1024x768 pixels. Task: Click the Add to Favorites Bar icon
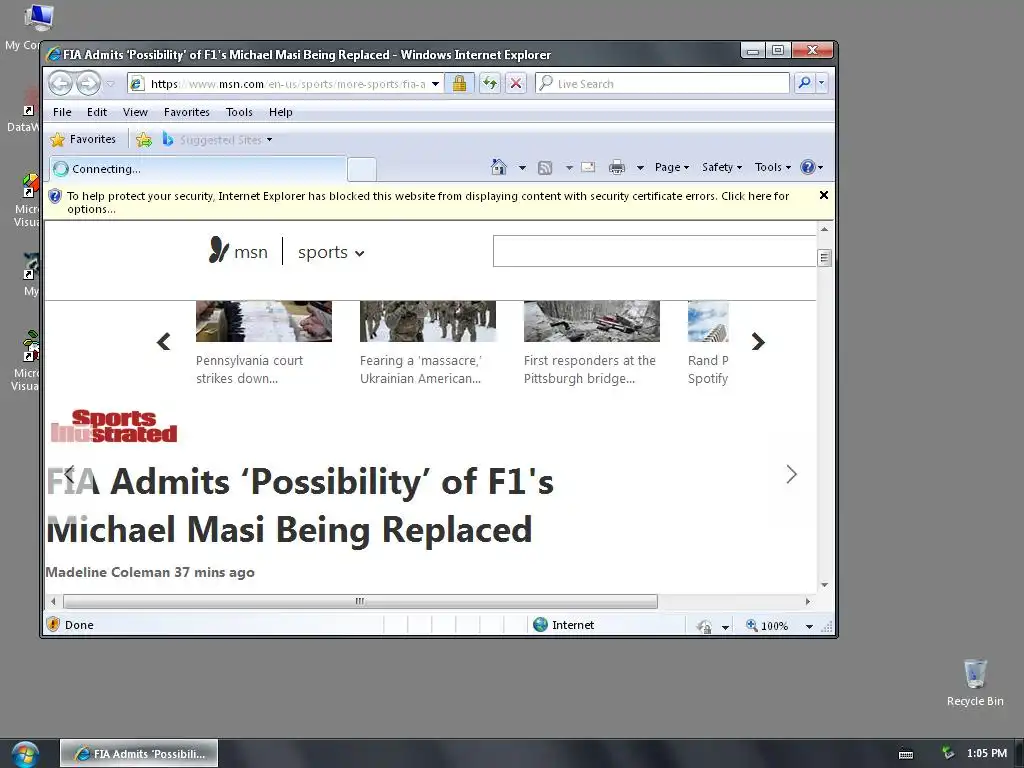tap(144, 139)
